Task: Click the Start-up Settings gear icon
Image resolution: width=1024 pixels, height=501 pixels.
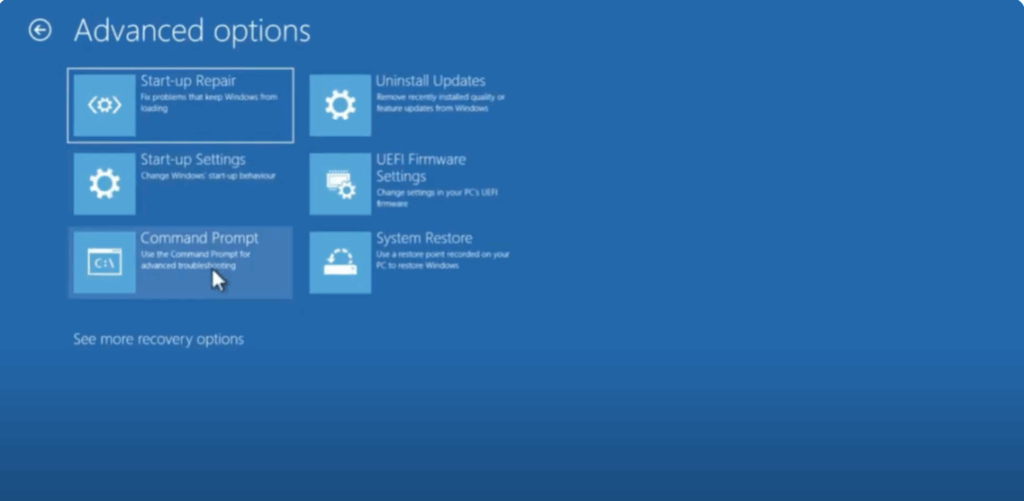Action: [x=105, y=184]
